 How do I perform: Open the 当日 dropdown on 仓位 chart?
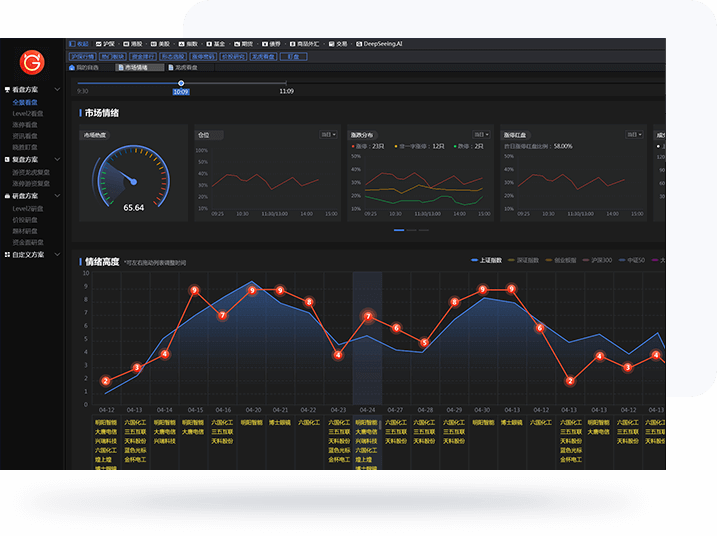coord(328,134)
